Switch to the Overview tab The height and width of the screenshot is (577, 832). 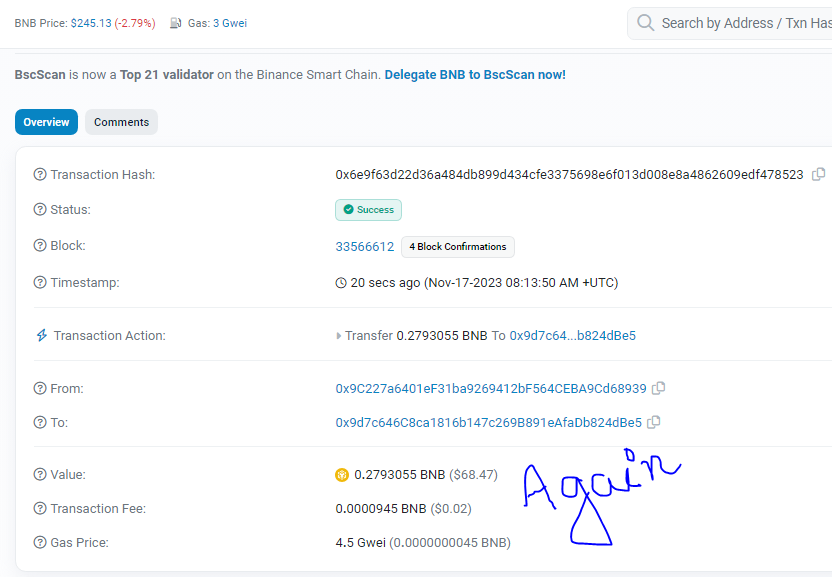point(46,122)
